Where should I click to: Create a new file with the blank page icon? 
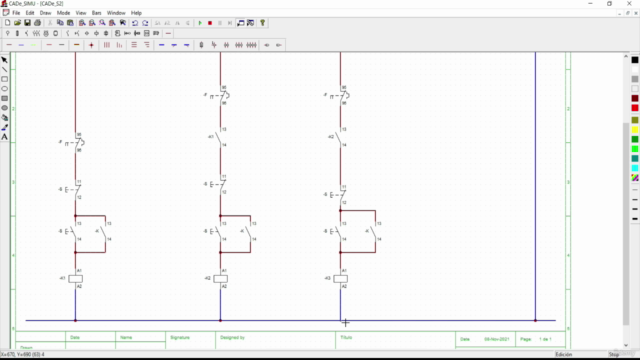point(7,23)
